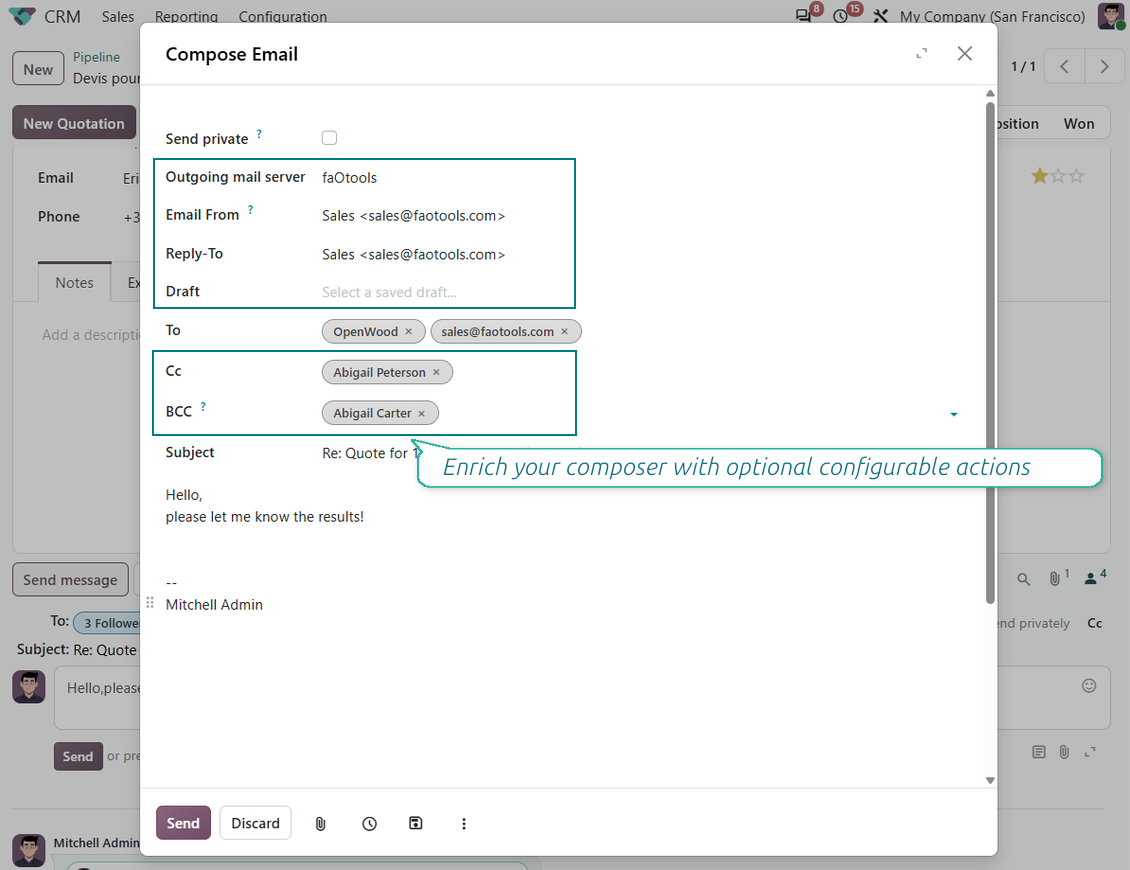Switch to the Notes tab
This screenshot has width=1130, height=870.
tap(74, 283)
